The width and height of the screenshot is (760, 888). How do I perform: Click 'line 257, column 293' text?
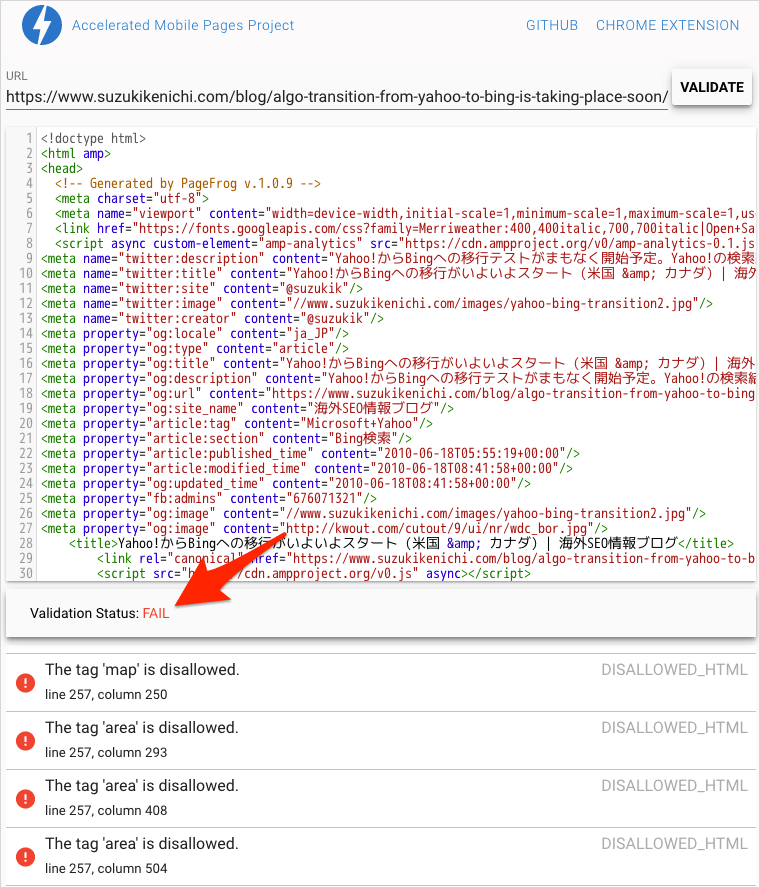coord(106,753)
